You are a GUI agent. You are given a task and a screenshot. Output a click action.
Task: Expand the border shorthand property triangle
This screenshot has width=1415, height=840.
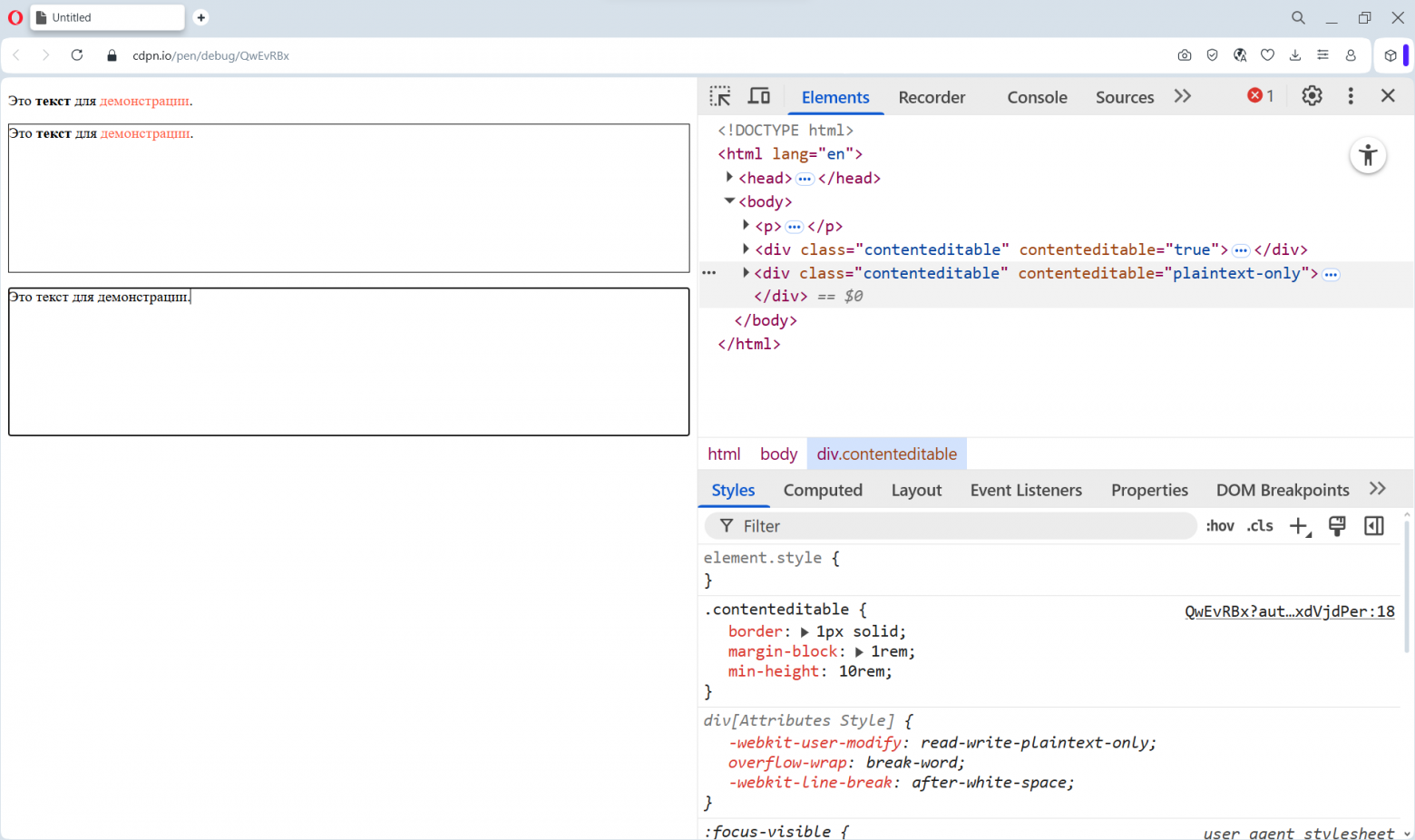(x=805, y=632)
